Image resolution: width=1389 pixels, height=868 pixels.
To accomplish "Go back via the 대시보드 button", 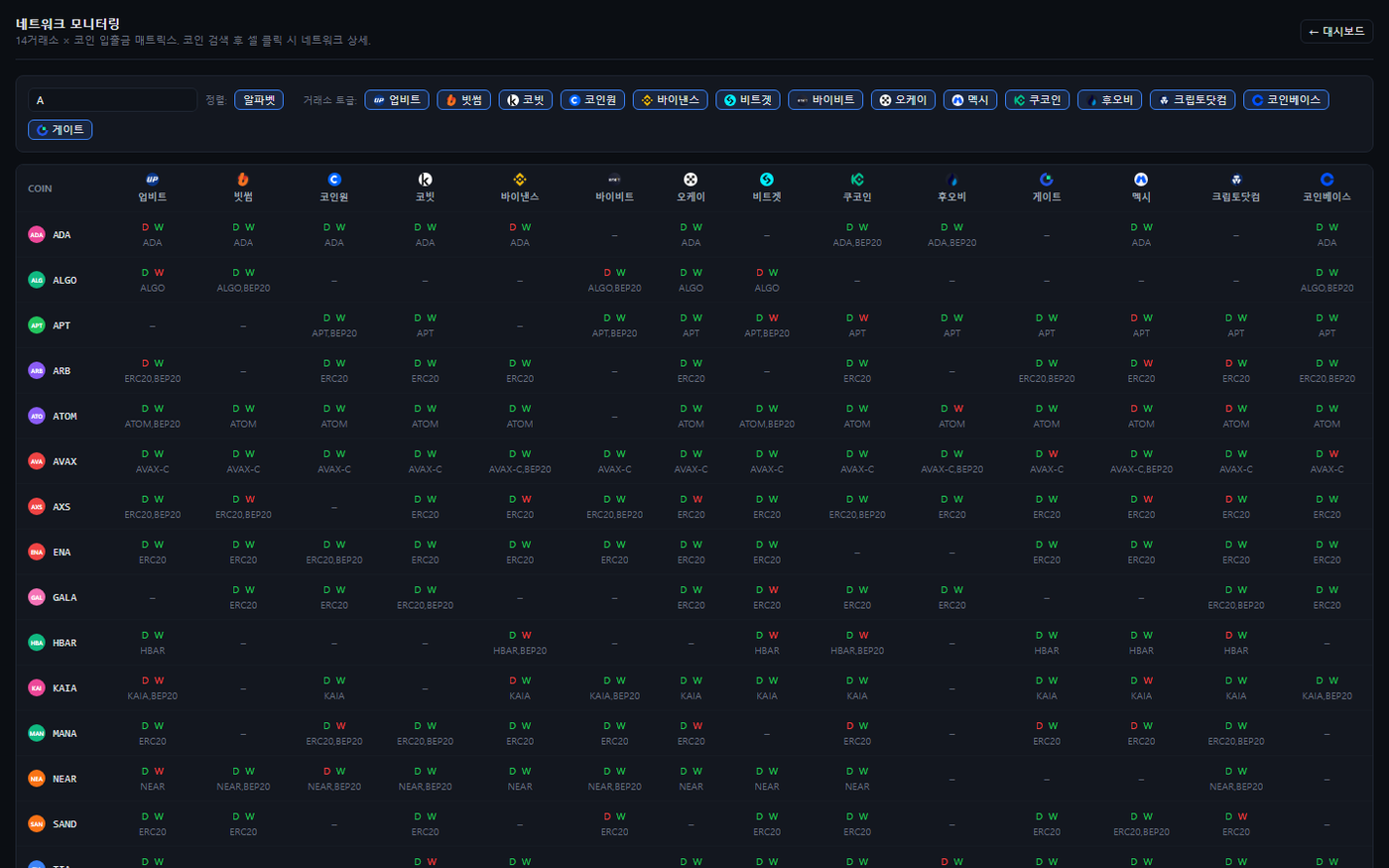I will click(x=1336, y=32).
